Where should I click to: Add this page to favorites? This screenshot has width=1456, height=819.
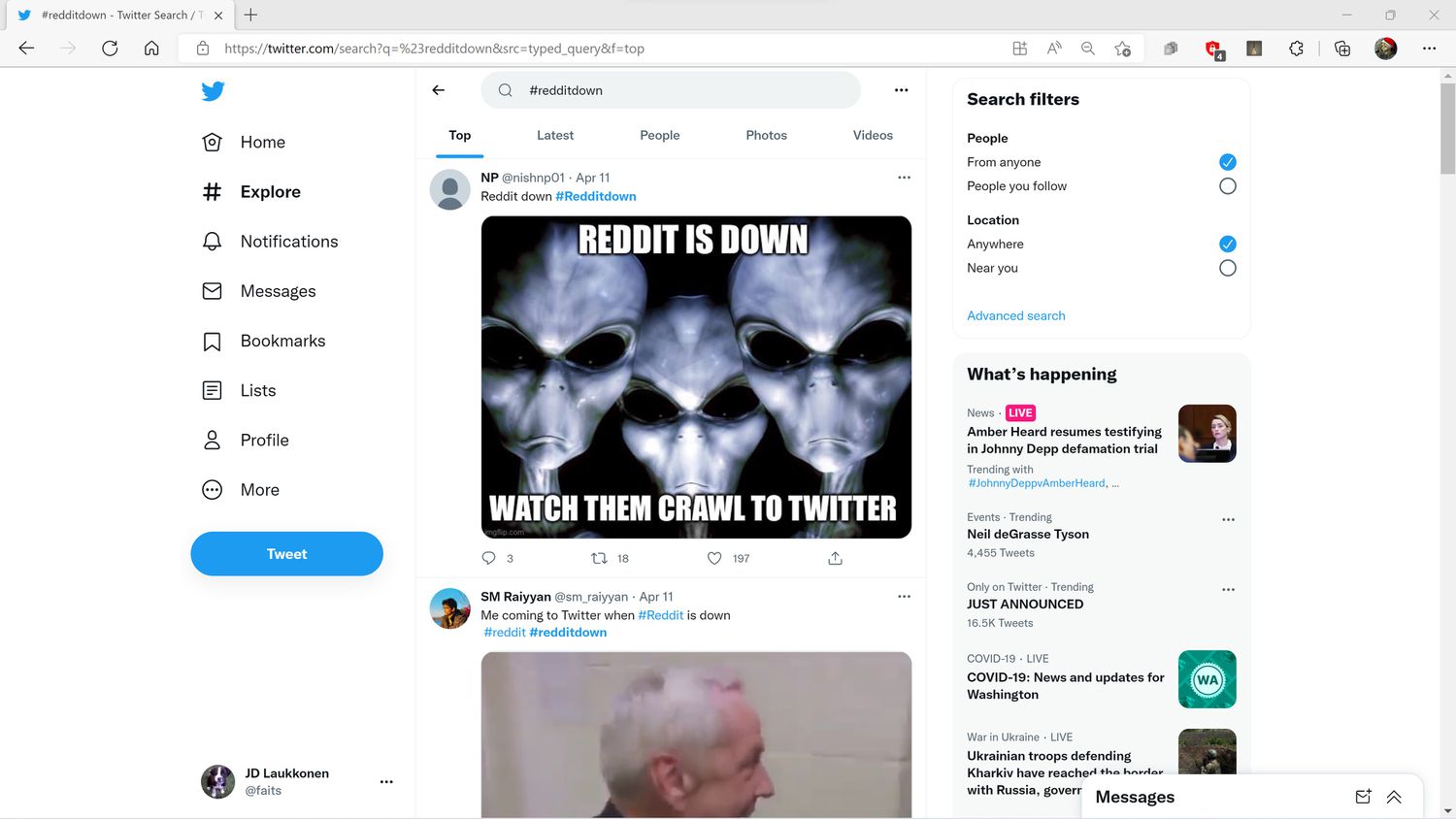point(1123,49)
